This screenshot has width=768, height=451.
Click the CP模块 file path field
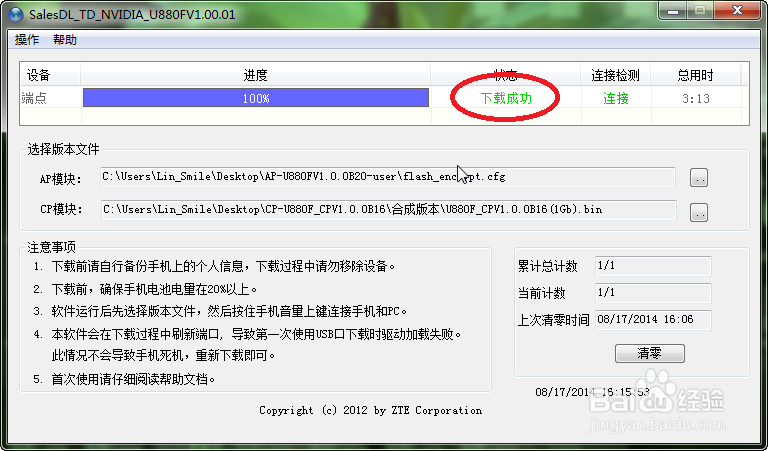(x=388, y=210)
